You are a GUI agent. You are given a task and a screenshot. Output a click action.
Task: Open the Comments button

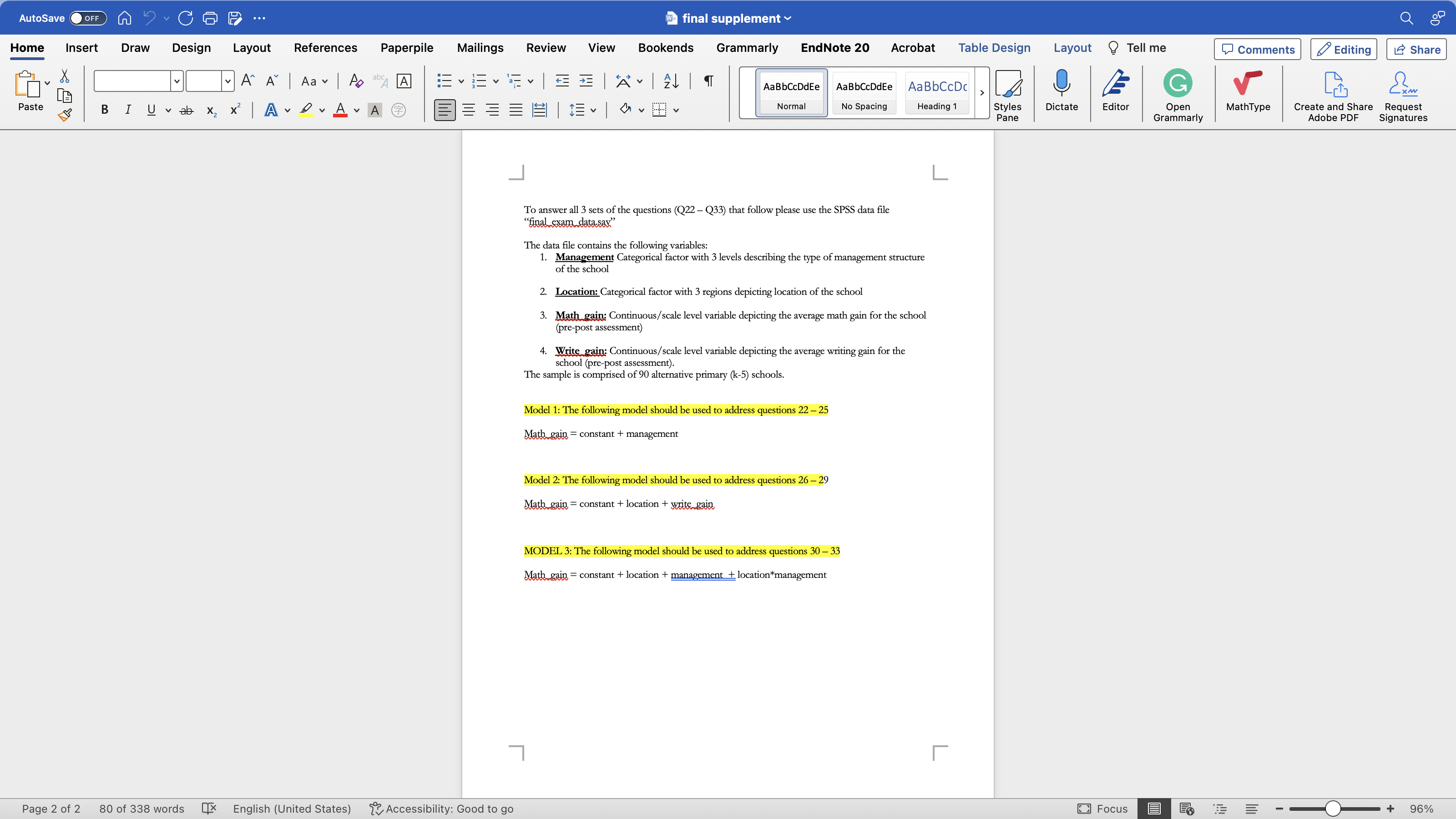(x=1257, y=49)
